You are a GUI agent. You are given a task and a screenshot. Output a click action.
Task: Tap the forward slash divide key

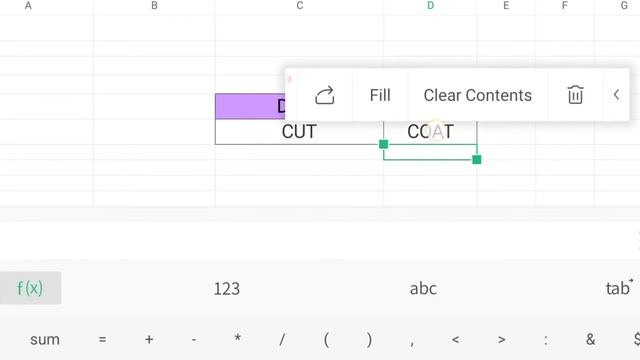pyautogui.click(x=282, y=339)
